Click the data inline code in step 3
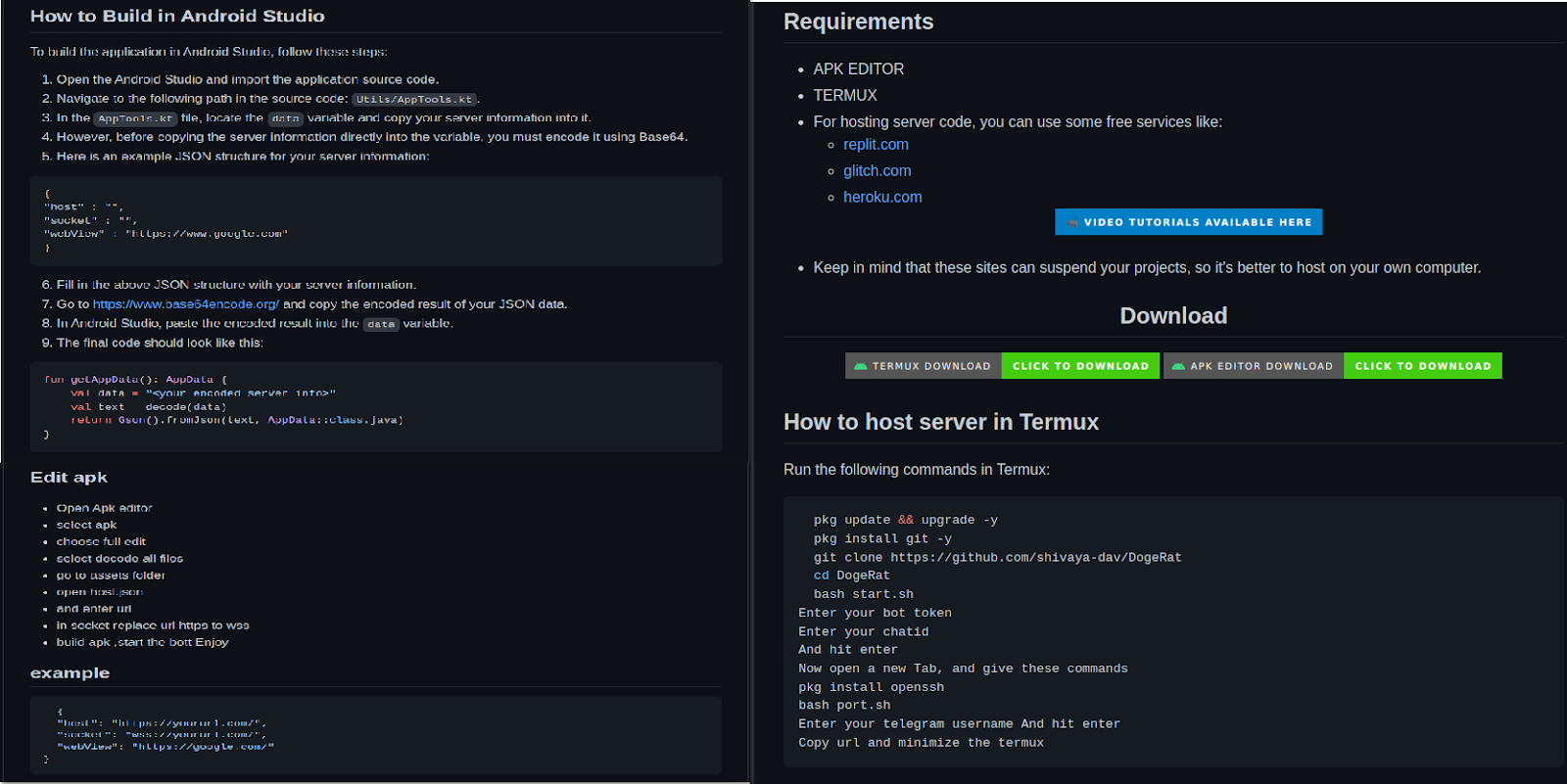The image size is (1567, 784). point(286,118)
